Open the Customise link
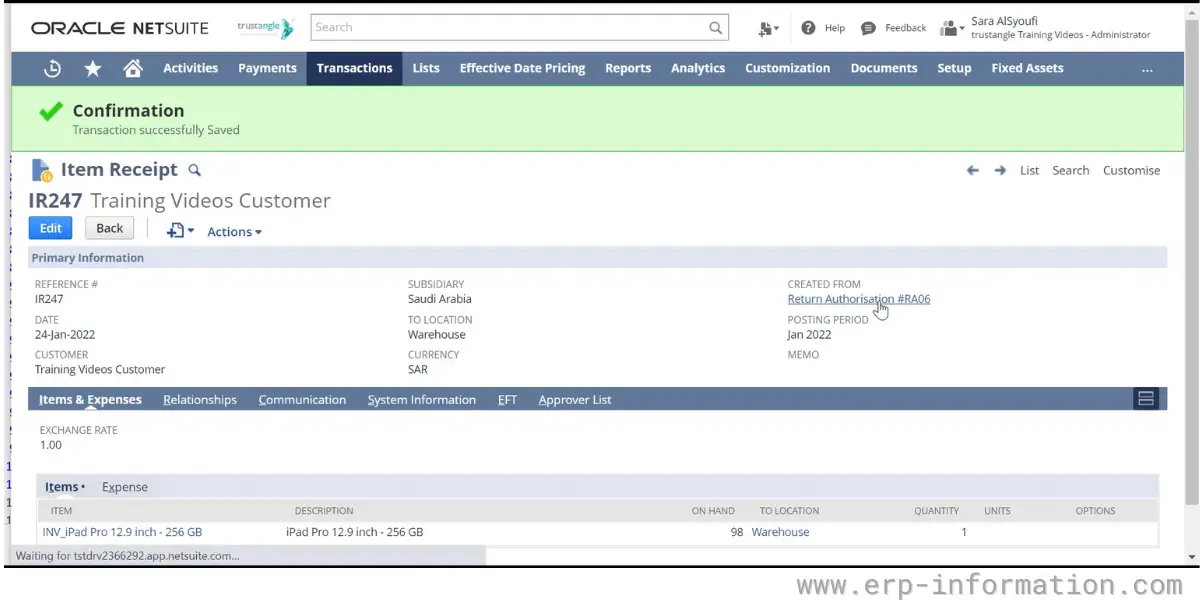 pos(1131,171)
